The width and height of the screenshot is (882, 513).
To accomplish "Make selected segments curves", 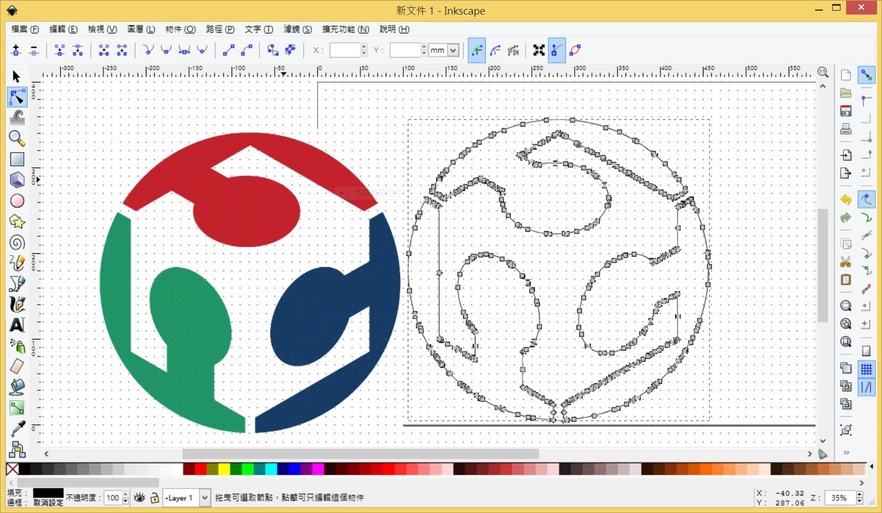I will pos(246,50).
